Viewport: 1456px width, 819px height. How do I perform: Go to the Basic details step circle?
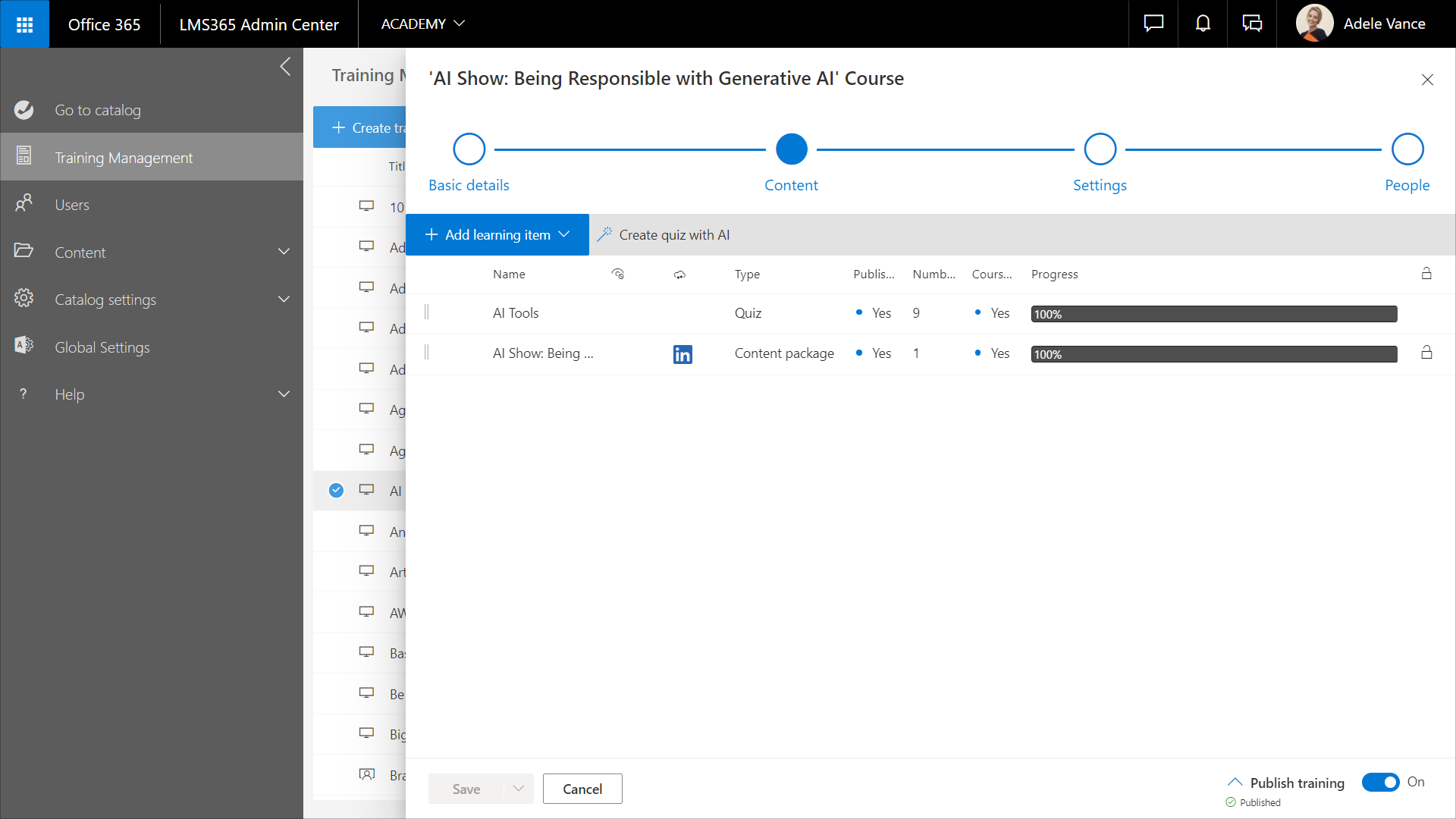pos(469,149)
